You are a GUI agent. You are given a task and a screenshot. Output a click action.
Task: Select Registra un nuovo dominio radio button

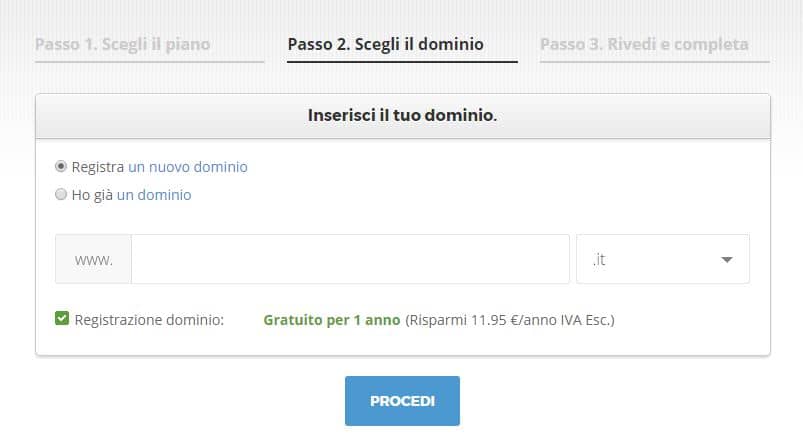(61, 167)
